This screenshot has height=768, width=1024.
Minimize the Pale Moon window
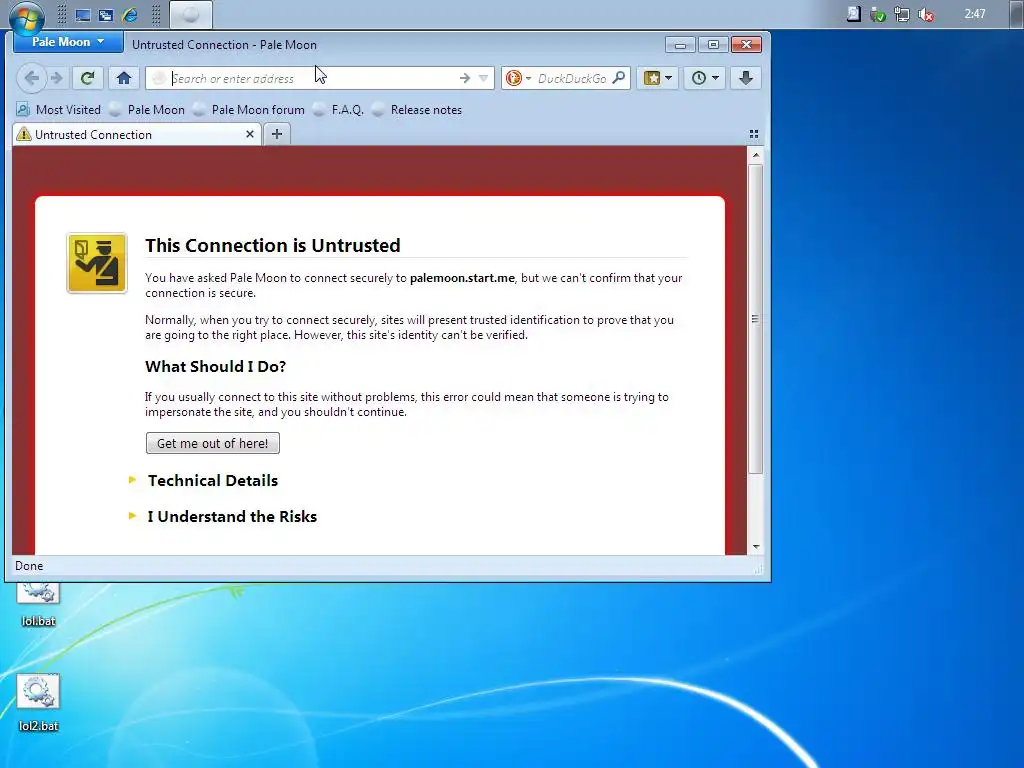(680, 44)
